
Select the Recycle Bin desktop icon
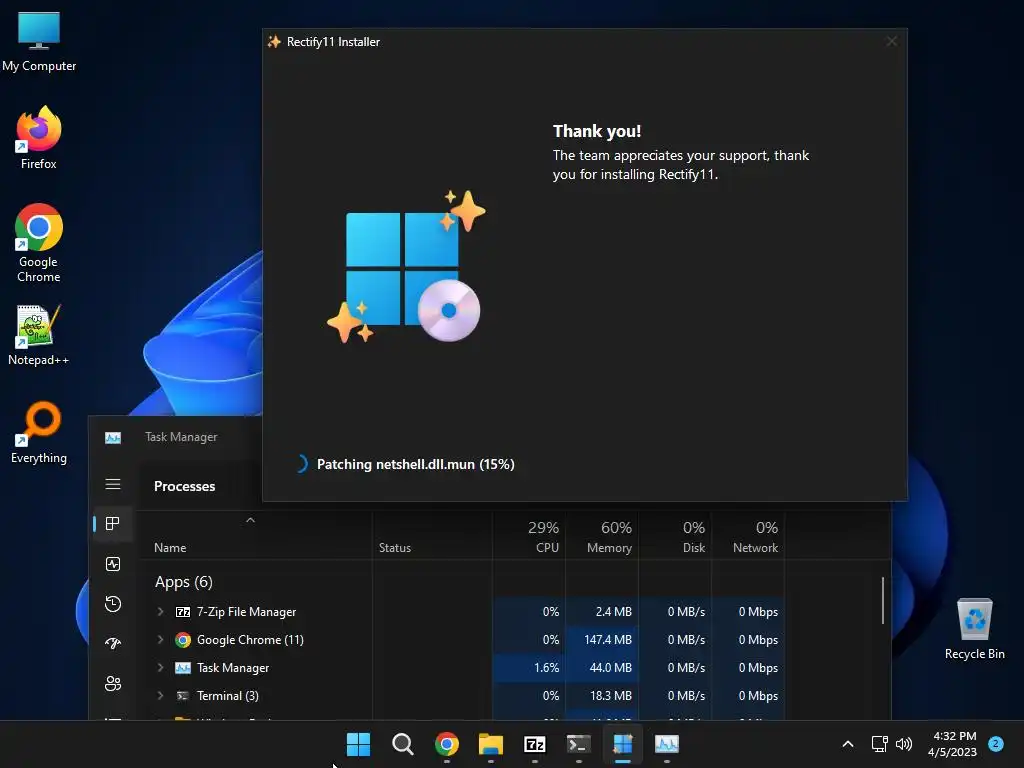974,630
